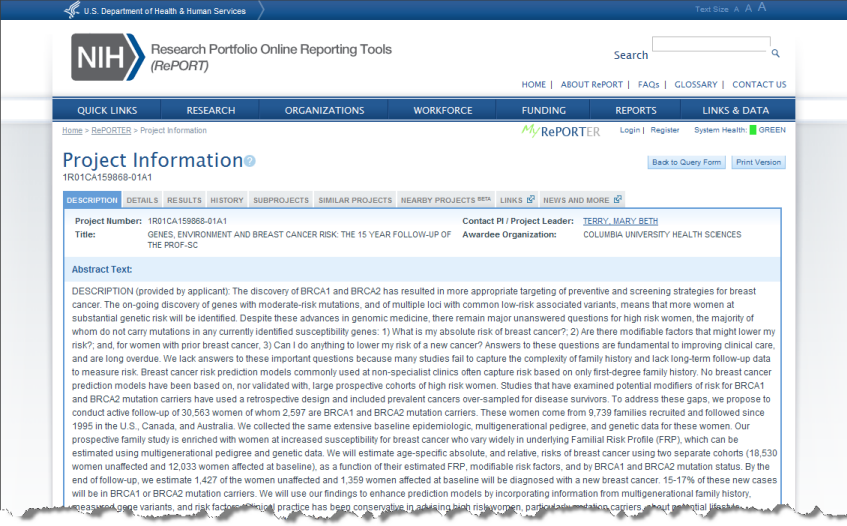Open the Reports menu
Screen dimensions: 847x526
point(636,110)
